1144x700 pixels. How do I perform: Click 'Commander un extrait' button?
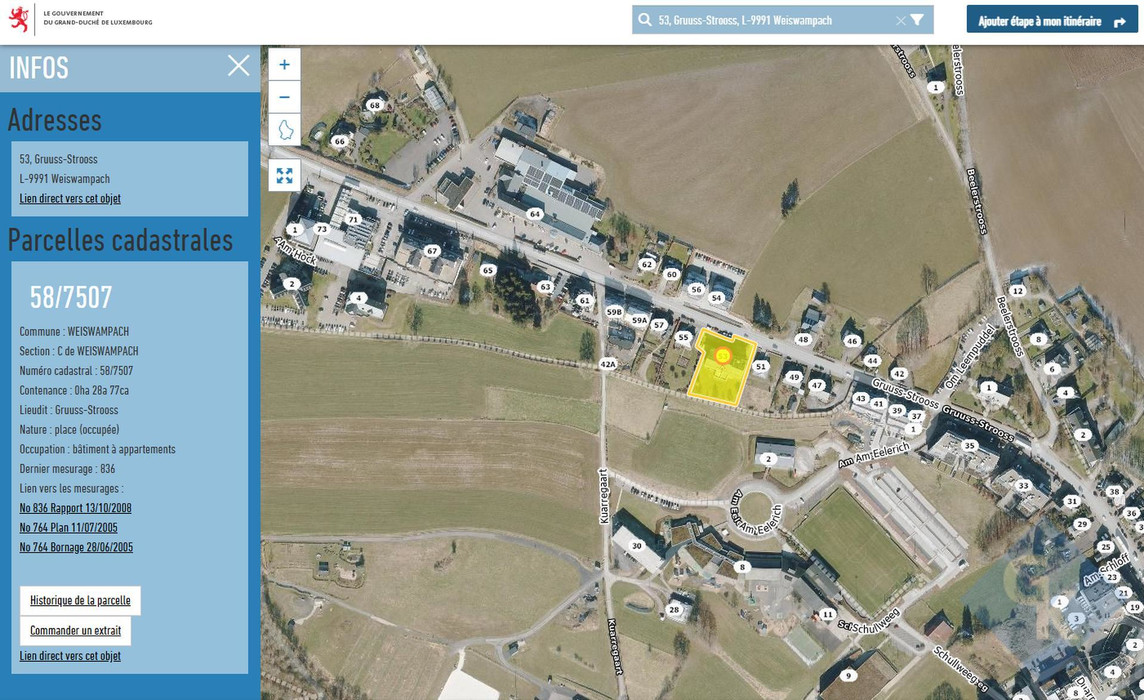(x=75, y=630)
